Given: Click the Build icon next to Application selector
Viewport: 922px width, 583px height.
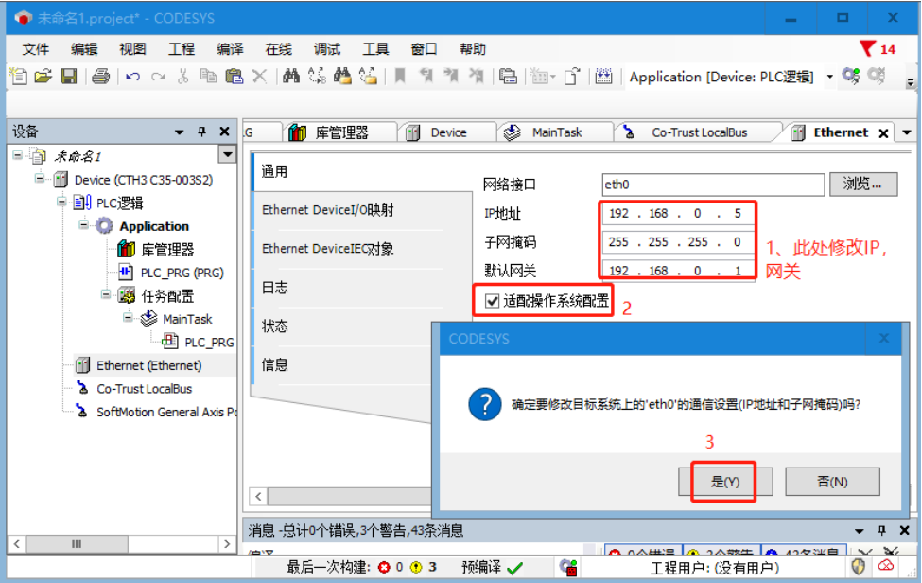Looking at the screenshot, I should 604,76.
